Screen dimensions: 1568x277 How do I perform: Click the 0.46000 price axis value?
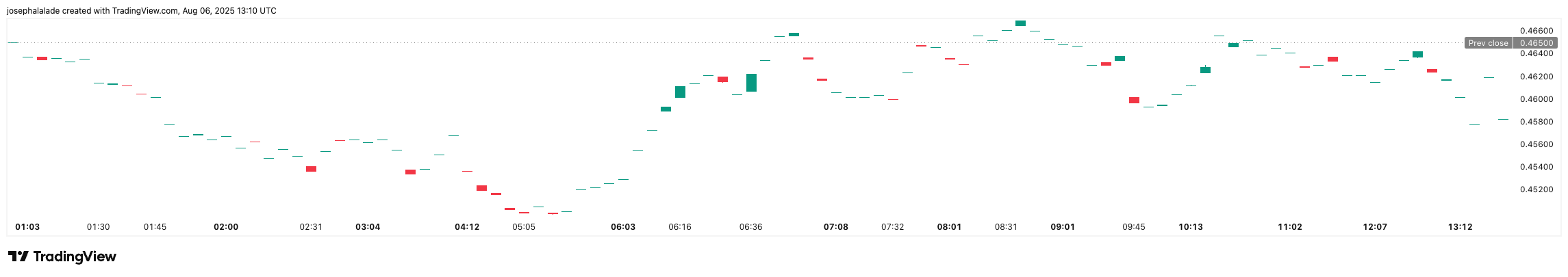[1537, 99]
